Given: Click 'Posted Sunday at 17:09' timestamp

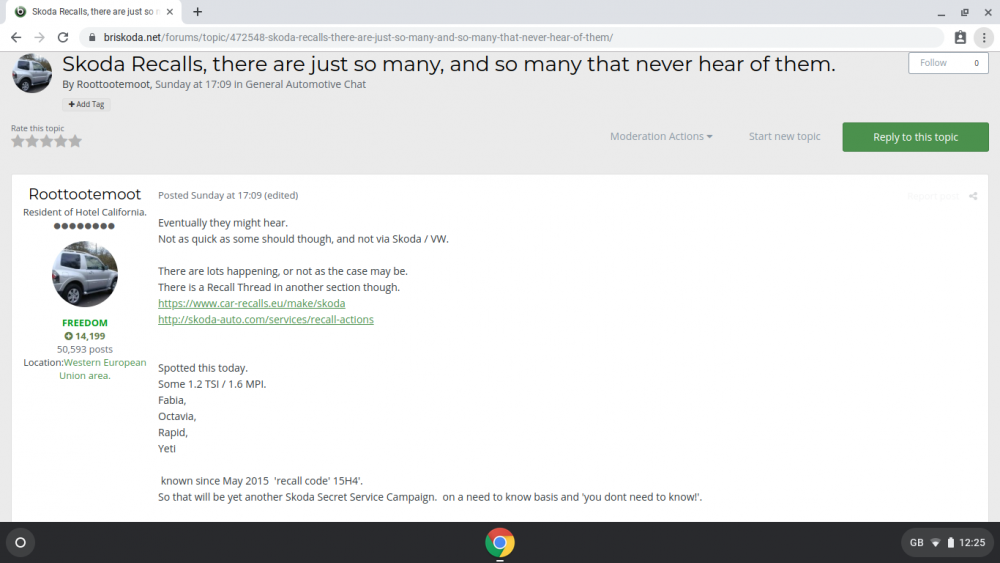Looking at the screenshot, I should click(x=210, y=195).
